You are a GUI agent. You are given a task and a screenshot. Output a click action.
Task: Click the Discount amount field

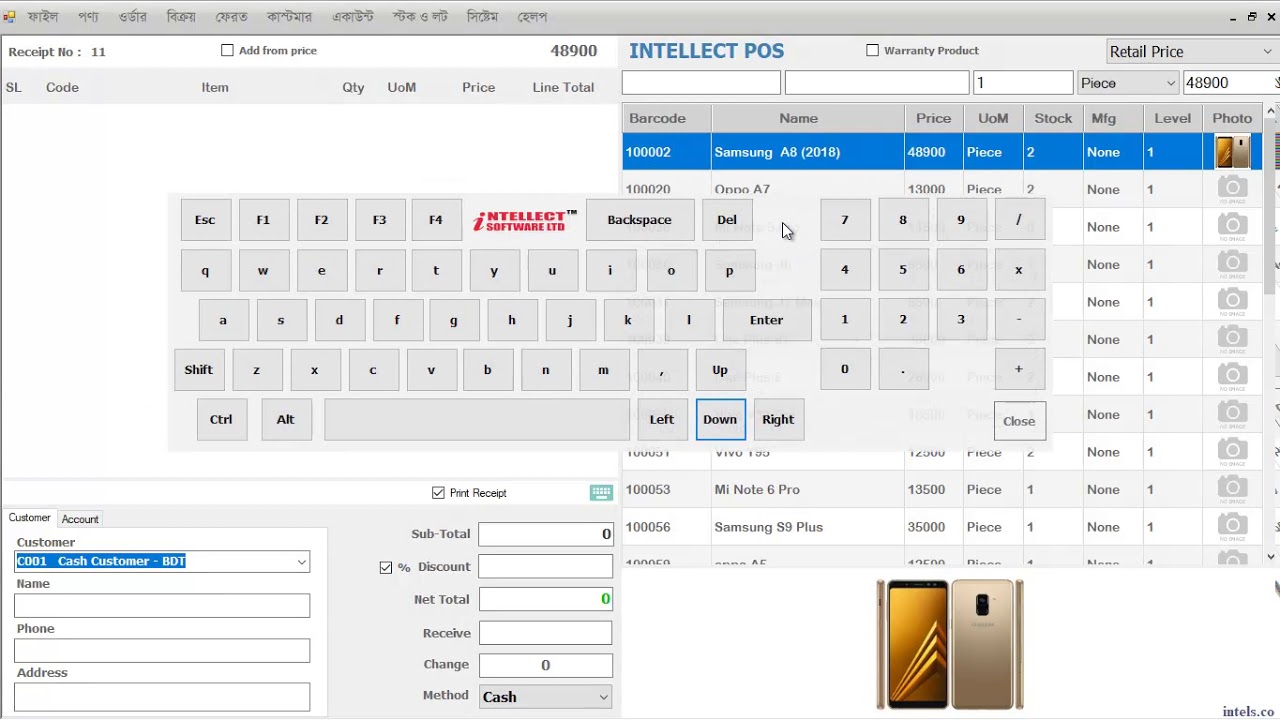coord(545,567)
